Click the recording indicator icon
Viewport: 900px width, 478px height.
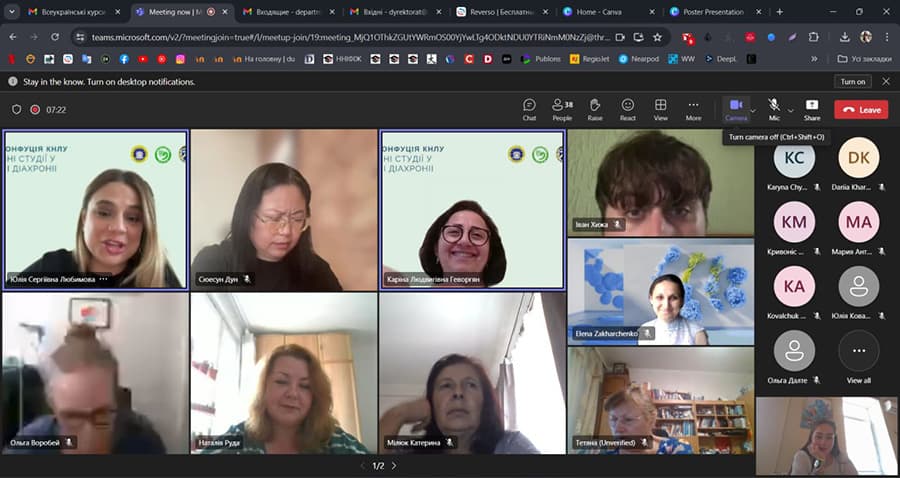(35, 109)
